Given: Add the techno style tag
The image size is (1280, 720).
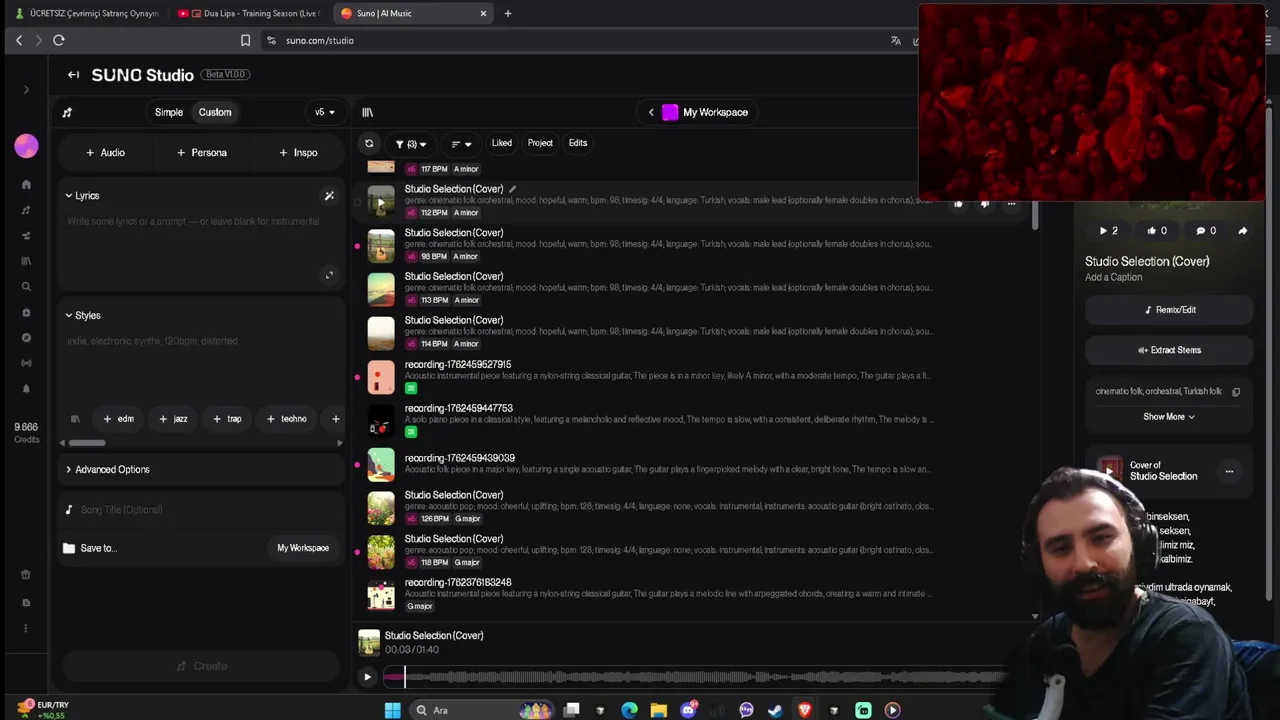Looking at the screenshot, I should 287,419.
